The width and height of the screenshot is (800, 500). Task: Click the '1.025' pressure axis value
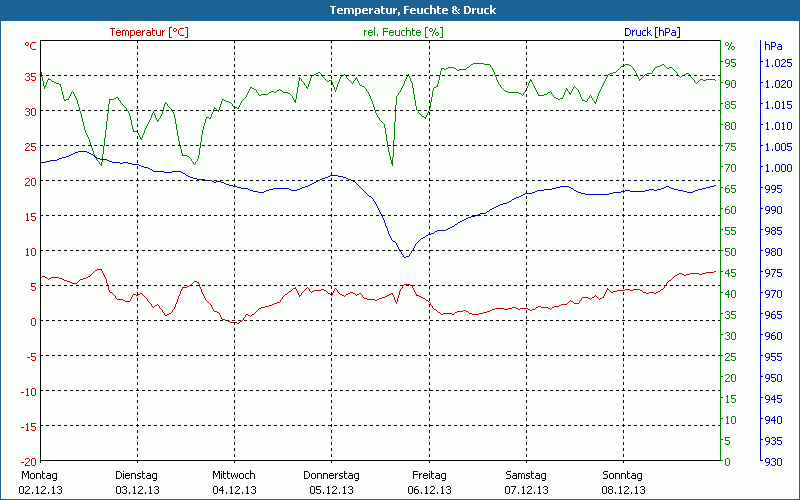tap(779, 63)
